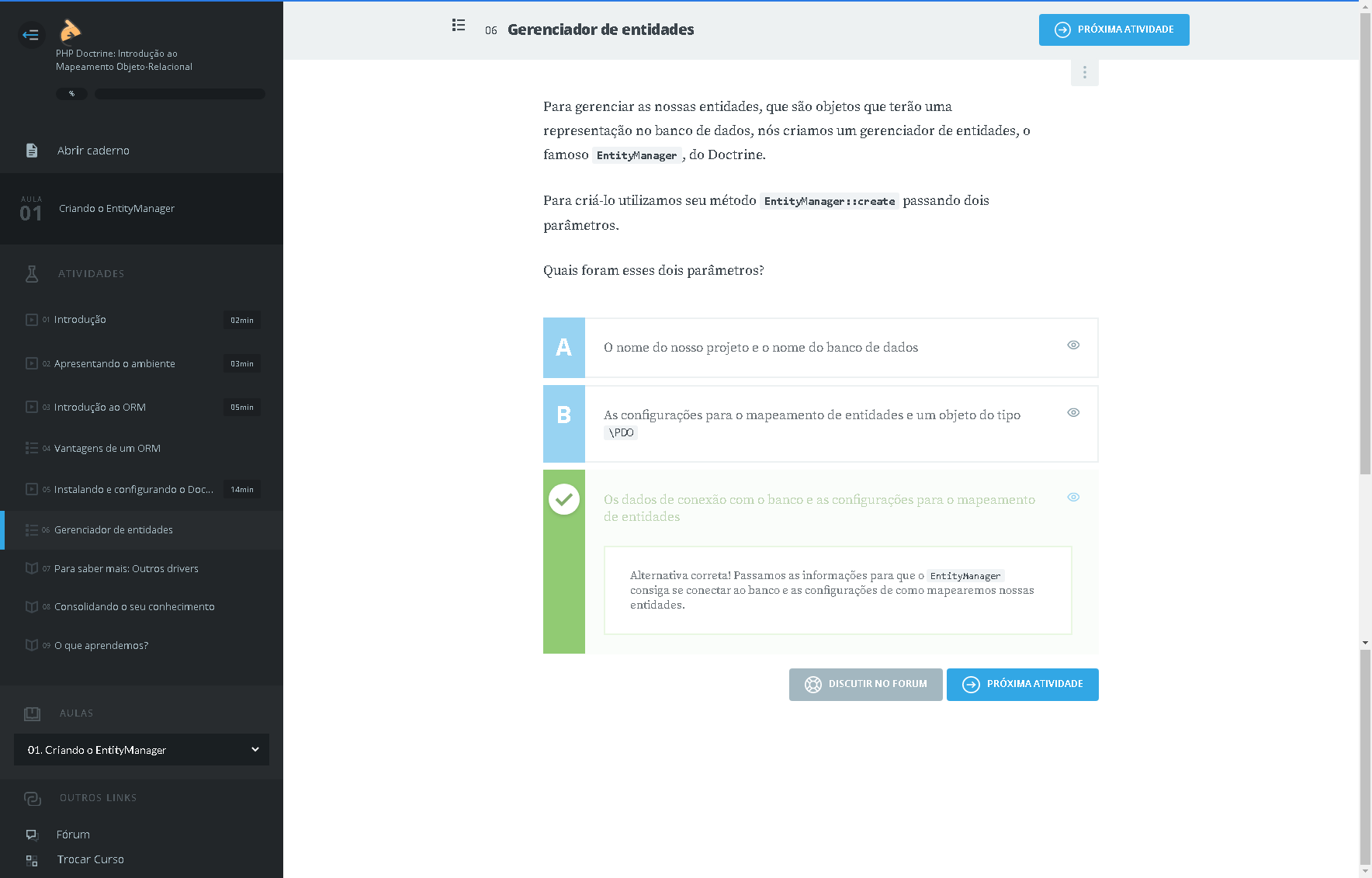This screenshot has width=1372, height=878.
Task: Open the three-dot options menu
Action: [1084, 73]
